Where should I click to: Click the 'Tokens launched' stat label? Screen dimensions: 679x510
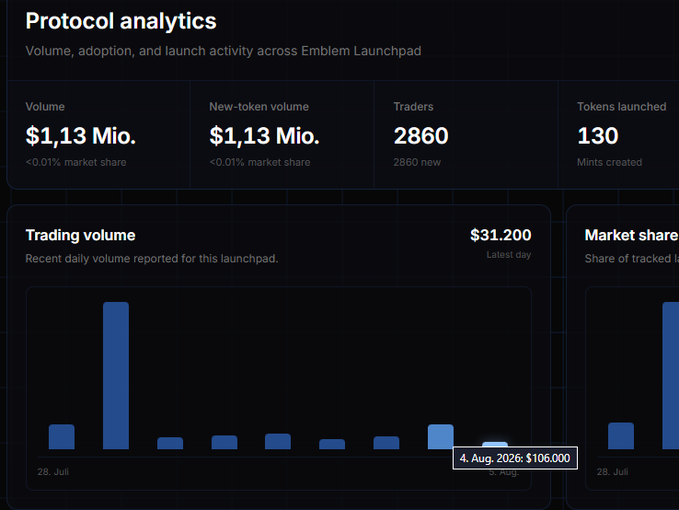tap(622, 107)
